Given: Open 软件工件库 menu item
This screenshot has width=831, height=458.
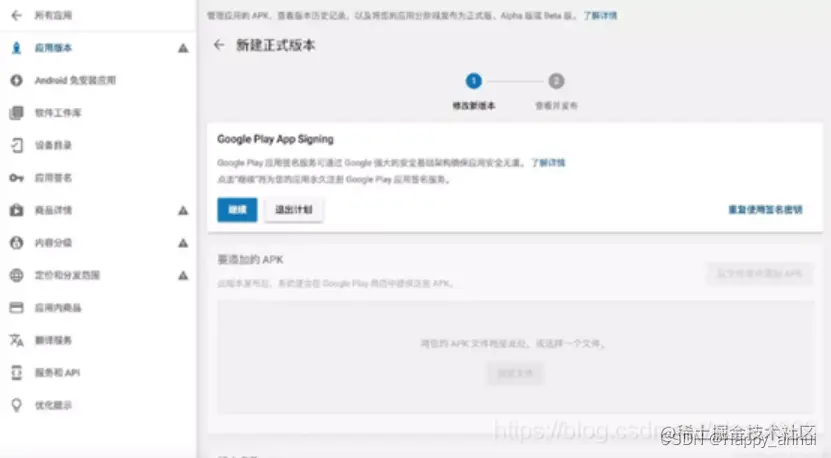Looking at the screenshot, I should pyautogui.click(x=58, y=113).
